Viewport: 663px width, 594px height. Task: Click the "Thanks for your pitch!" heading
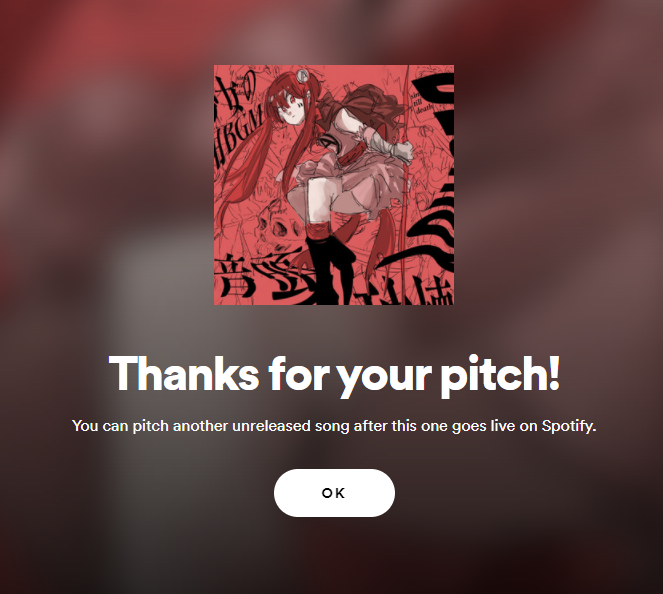pos(334,375)
